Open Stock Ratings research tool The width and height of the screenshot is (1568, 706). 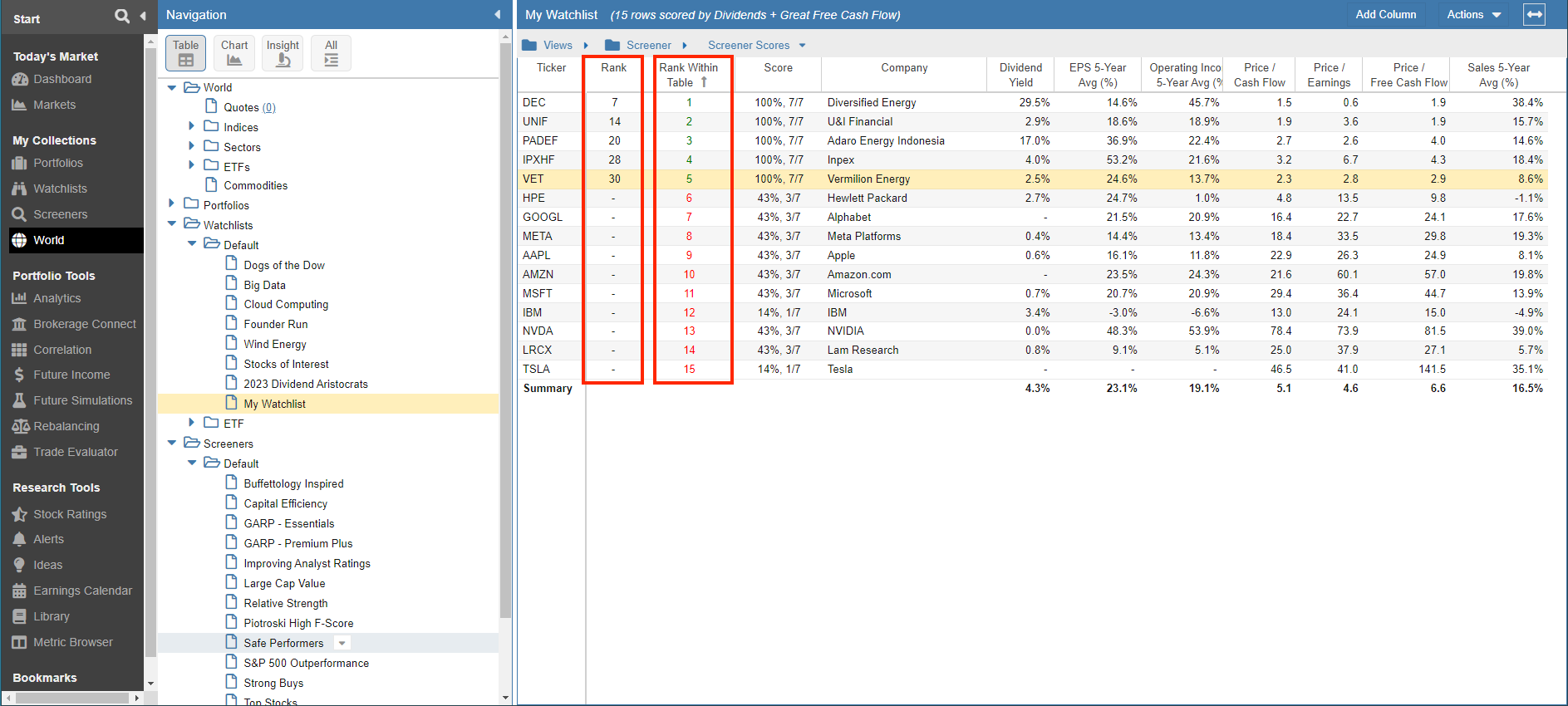[x=70, y=514]
